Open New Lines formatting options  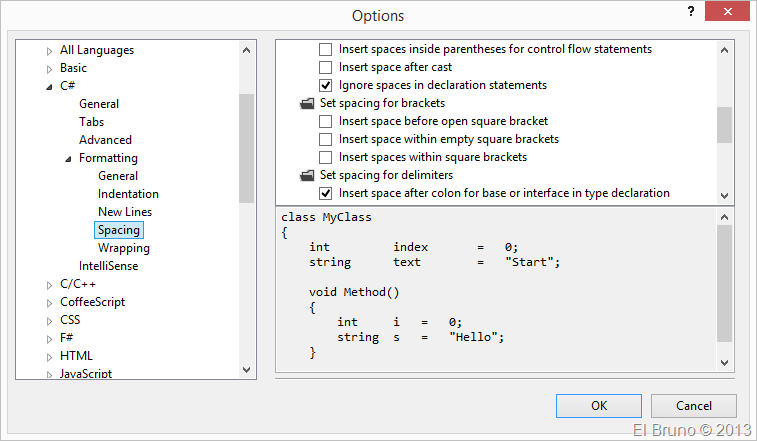tap(124, 212)
